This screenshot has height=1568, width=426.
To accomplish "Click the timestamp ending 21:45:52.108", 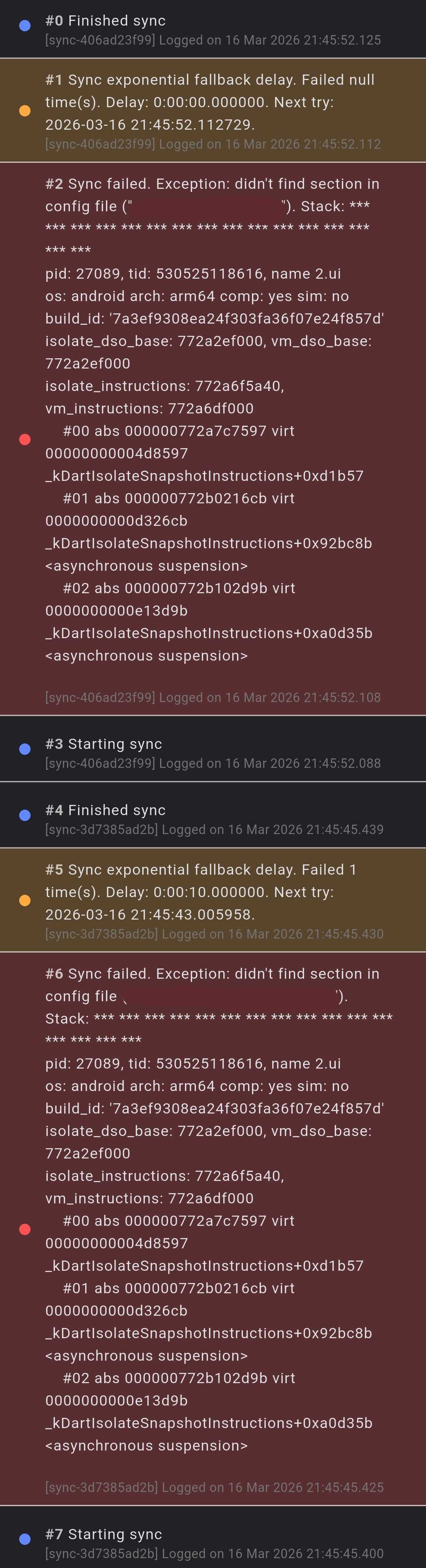I will [213, 698].
